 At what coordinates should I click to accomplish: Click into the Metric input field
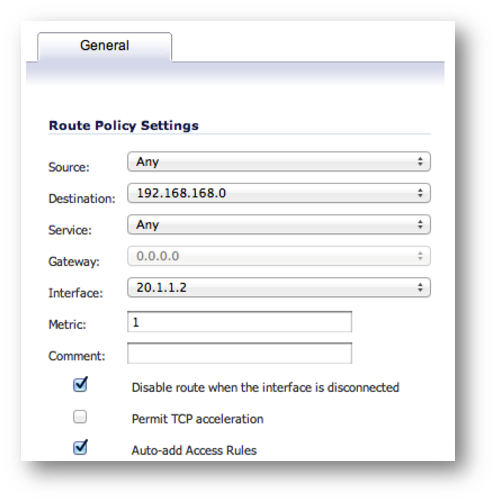239,322
